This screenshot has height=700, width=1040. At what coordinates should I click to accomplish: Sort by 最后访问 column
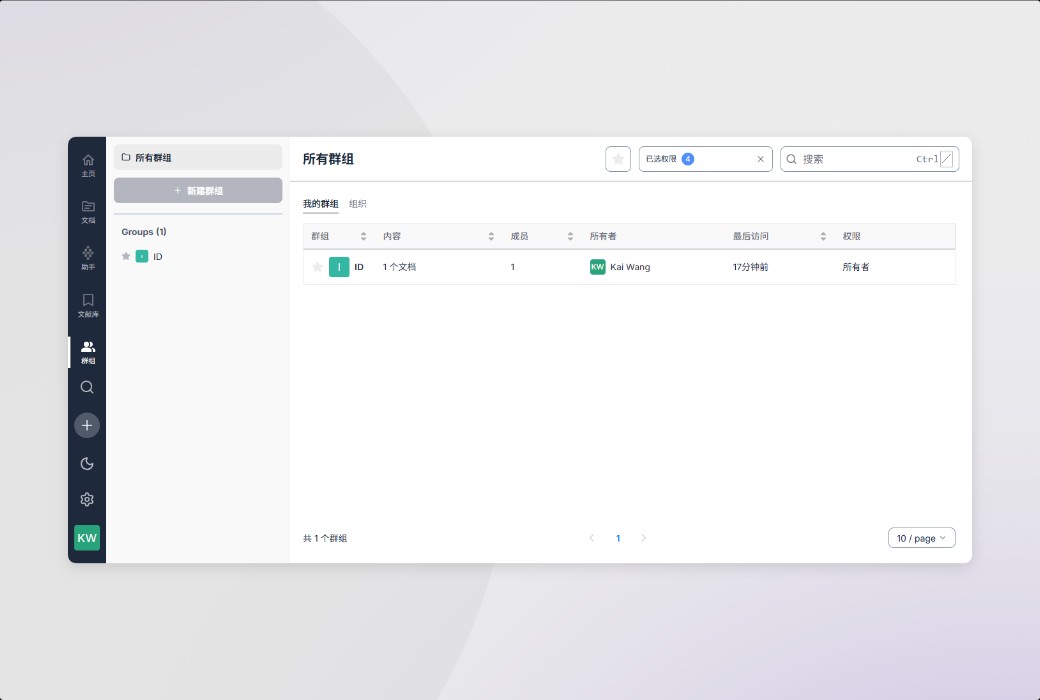[823, 236]
